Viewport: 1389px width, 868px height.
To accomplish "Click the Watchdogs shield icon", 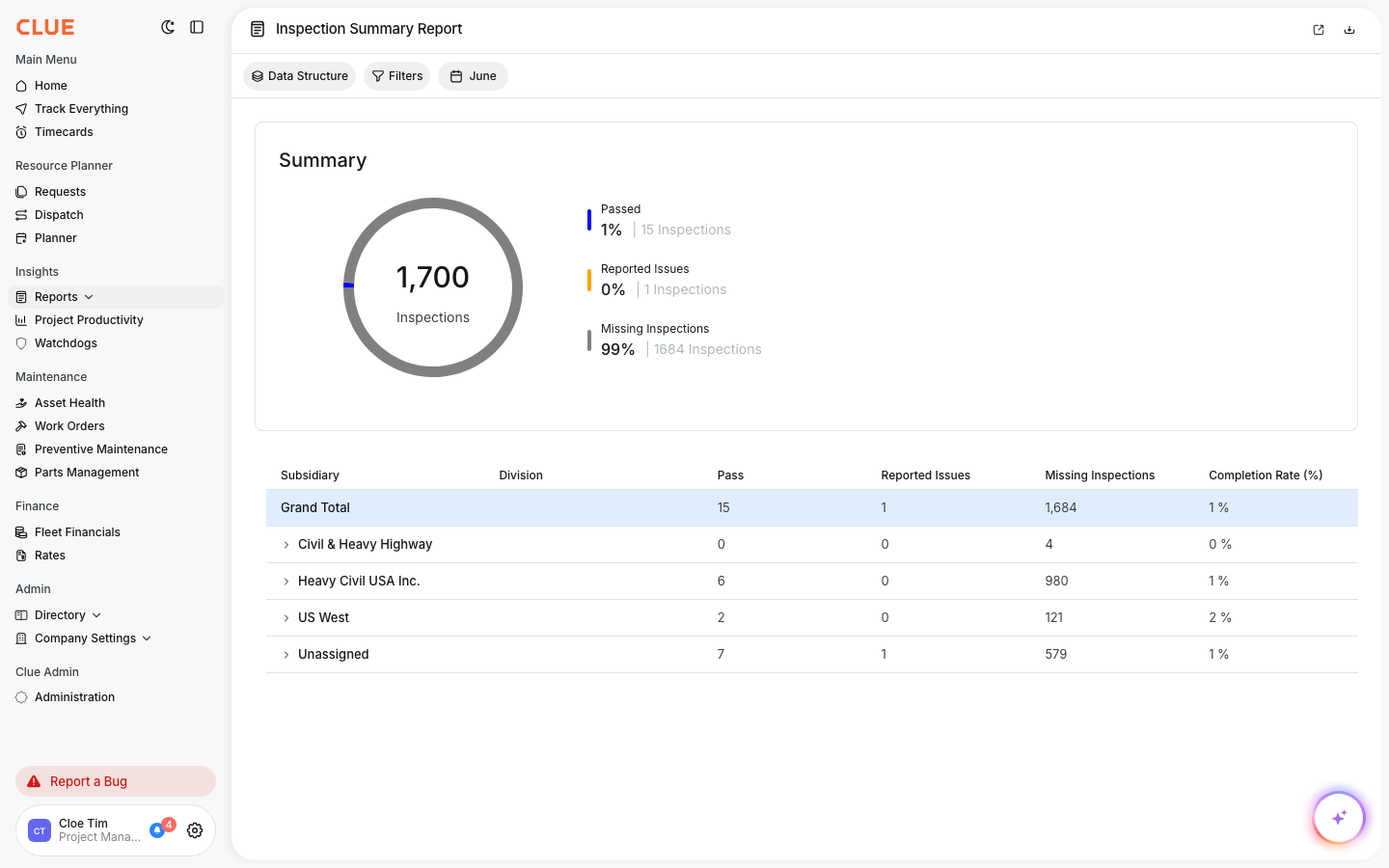I will [21, 343].
